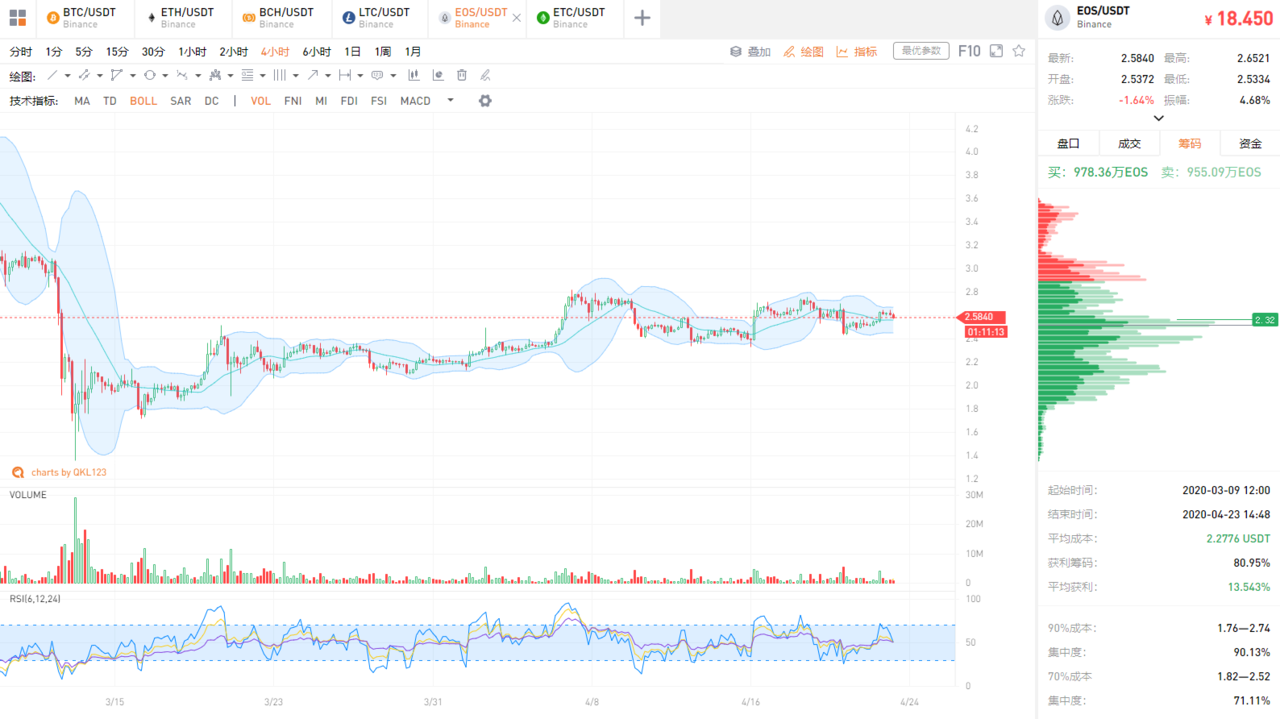Image resolution: width=1280 pixels, height=719 pixels.
Task: Expand more price stats chevron
Action: point(1158,118)
